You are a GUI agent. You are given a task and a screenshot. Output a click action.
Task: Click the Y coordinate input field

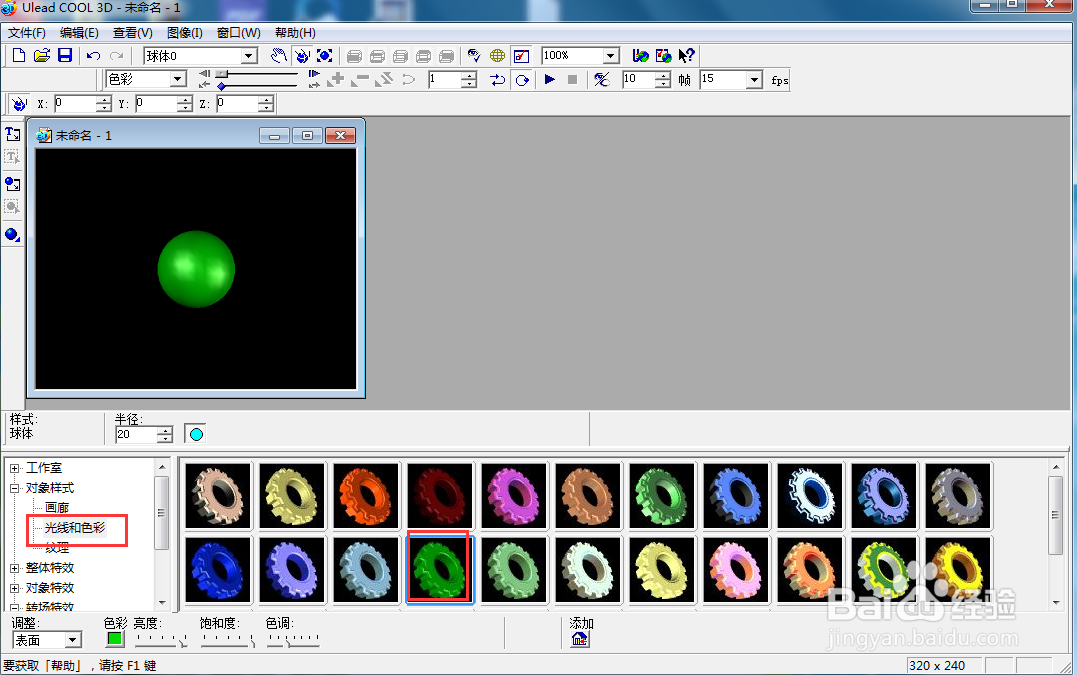(x=156, y=104)
